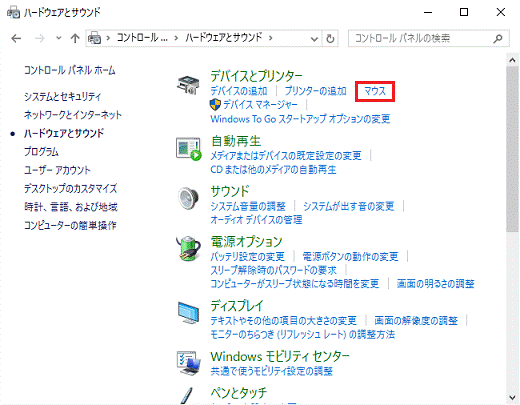Click システム音量の調整 link

(x=248, y=206)
